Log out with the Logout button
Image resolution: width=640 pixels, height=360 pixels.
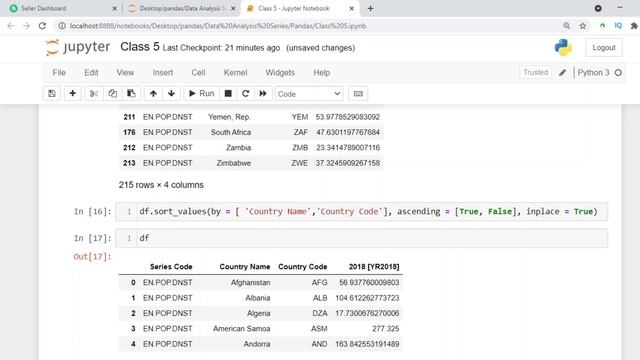coord(604,48)
